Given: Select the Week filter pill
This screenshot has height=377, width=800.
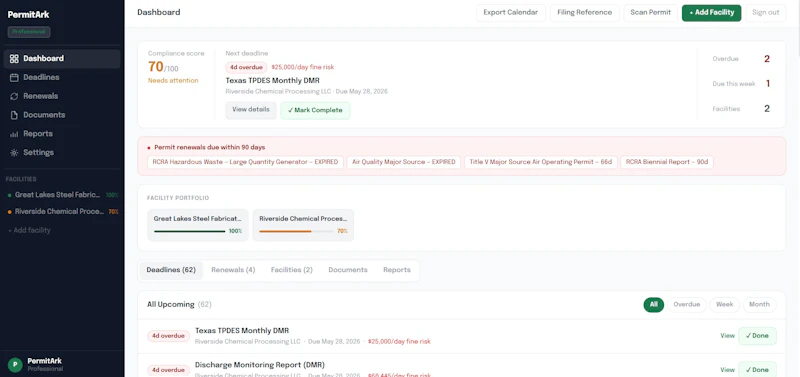Looking at the screenshot, I should coord(724,305).
